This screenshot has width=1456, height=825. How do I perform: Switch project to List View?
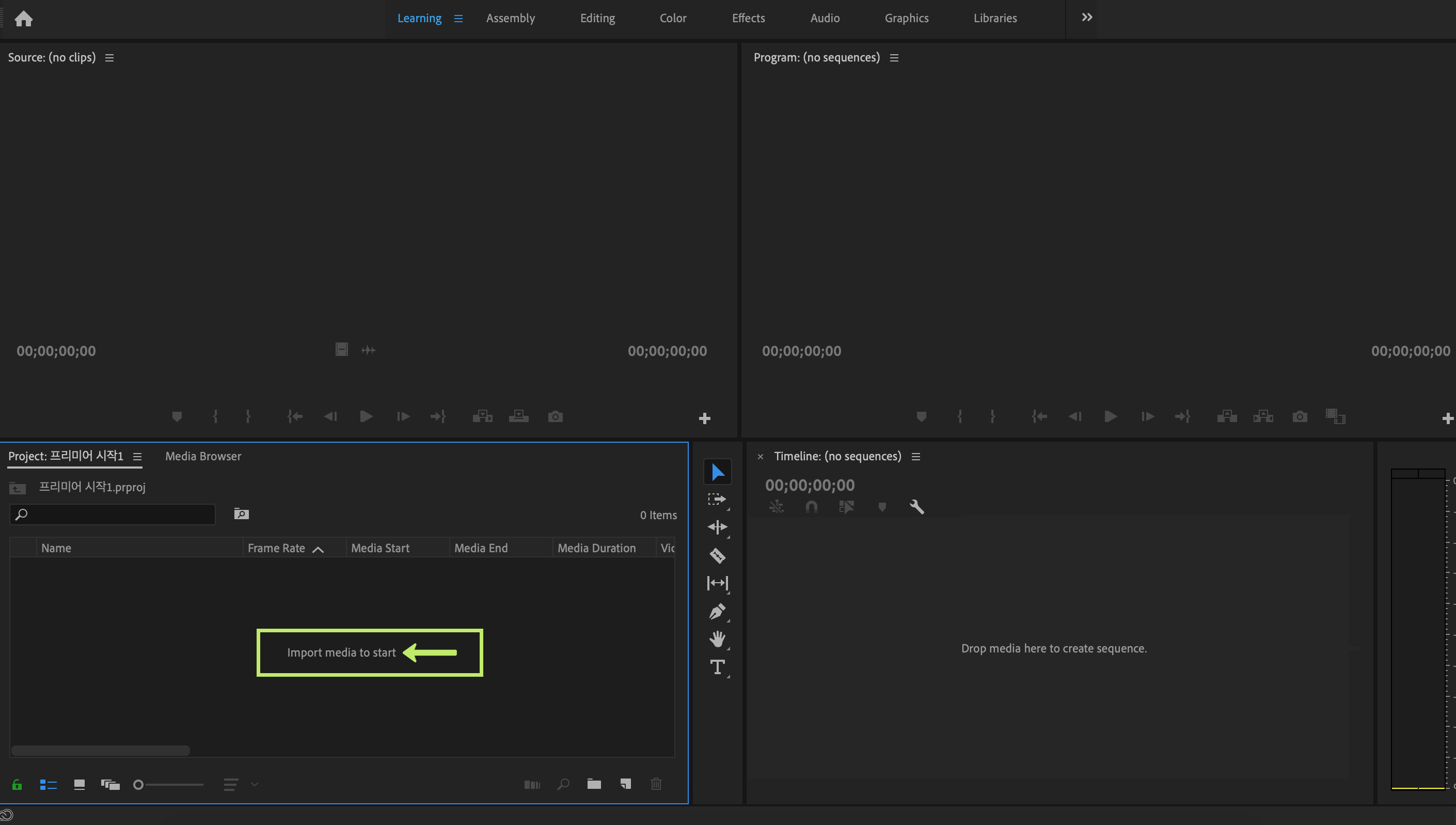click(x=48, y=785)
